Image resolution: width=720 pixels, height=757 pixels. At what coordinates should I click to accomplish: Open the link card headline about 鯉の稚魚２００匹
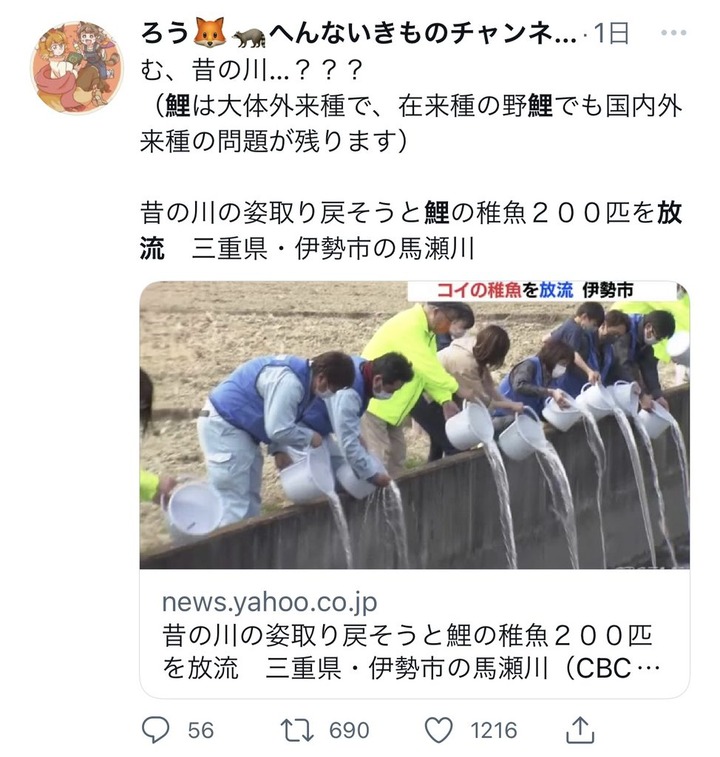pos(410,651)
